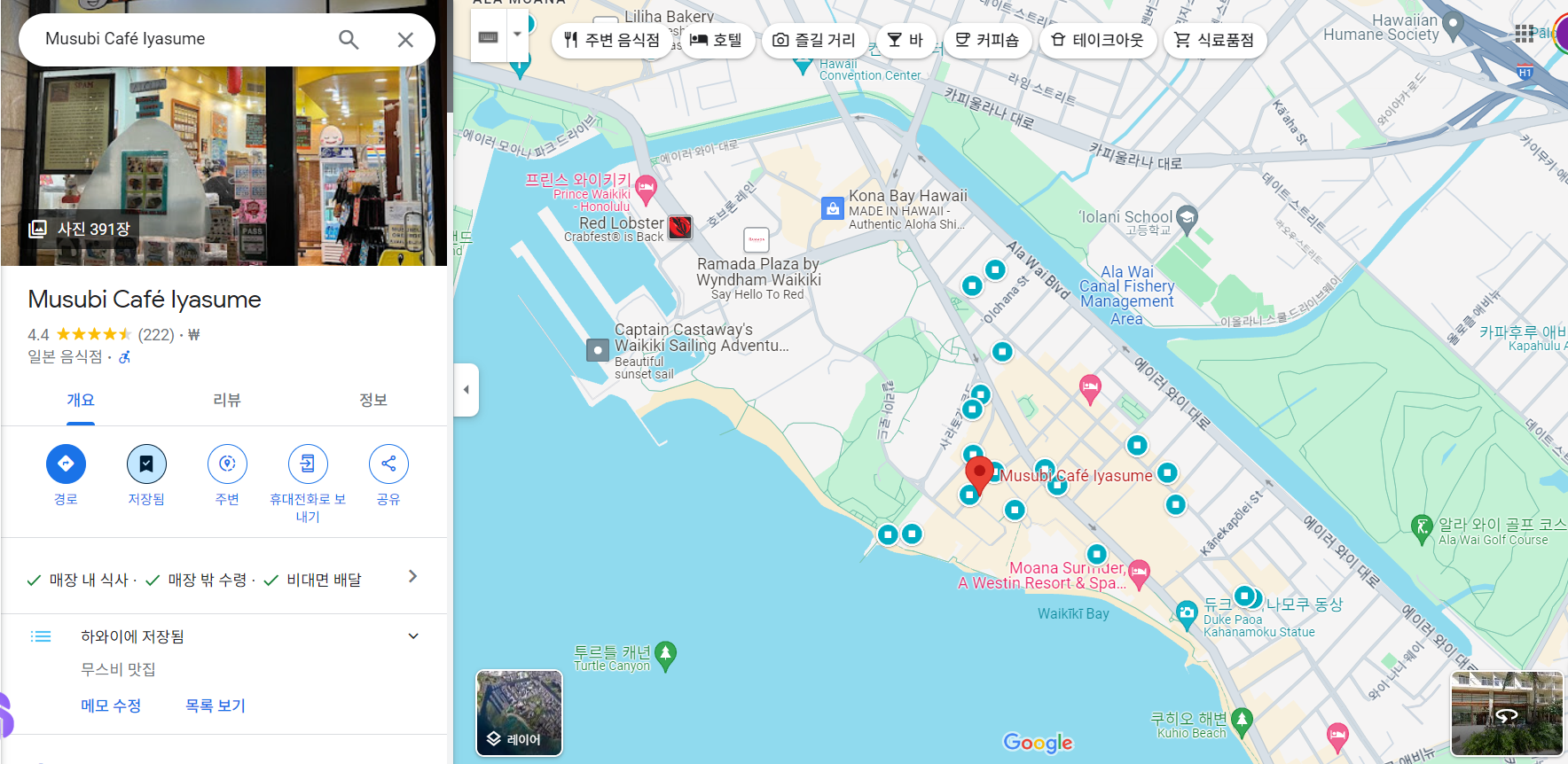Open the 레이어 layers thumbnail
The height and width of the screenshot is (764, 1568).
520,713
